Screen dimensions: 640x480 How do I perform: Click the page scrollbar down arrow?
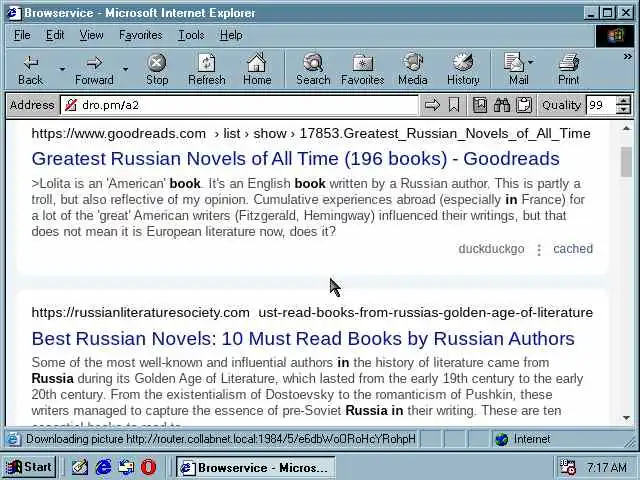pos(627,418)
